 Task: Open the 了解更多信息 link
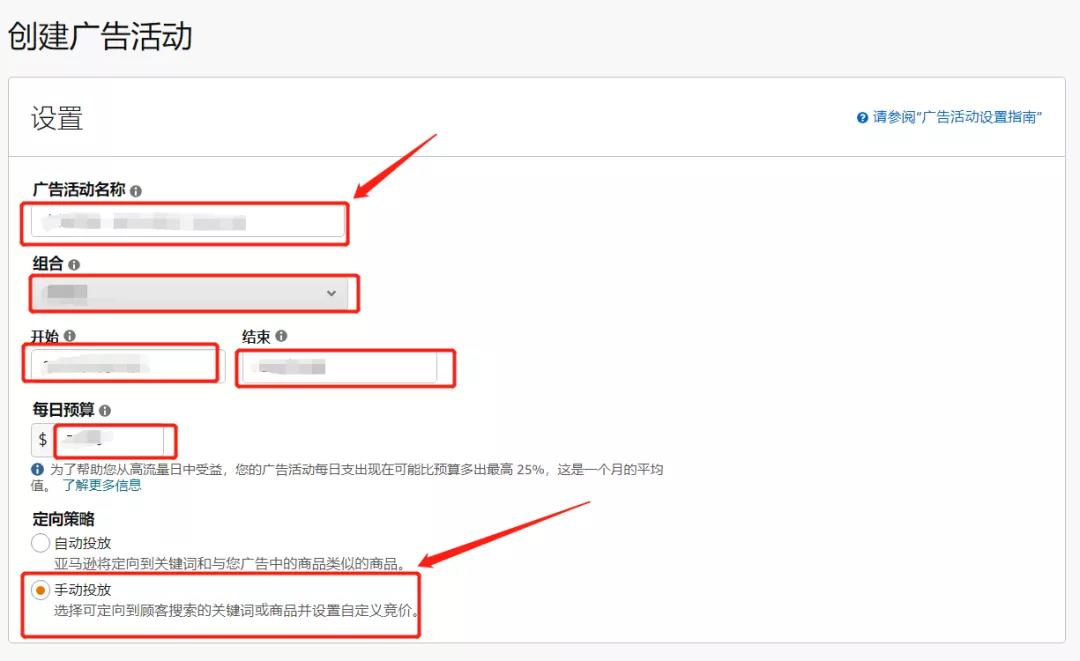[101, 485]
